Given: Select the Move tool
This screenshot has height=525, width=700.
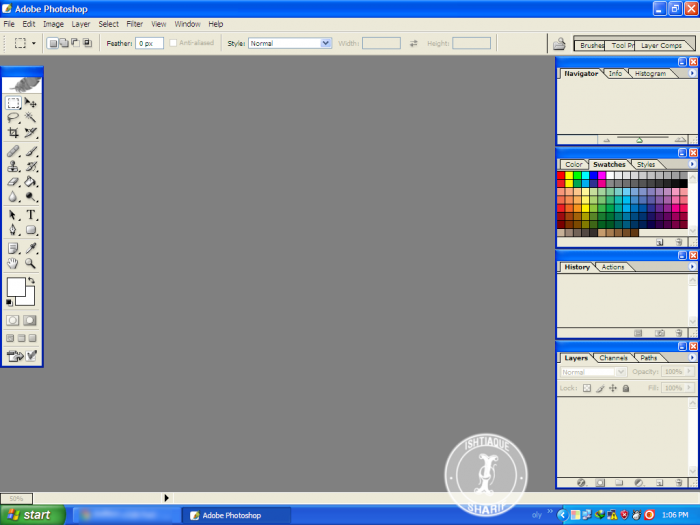Looking at the screenshot, I should coord(30,103).
